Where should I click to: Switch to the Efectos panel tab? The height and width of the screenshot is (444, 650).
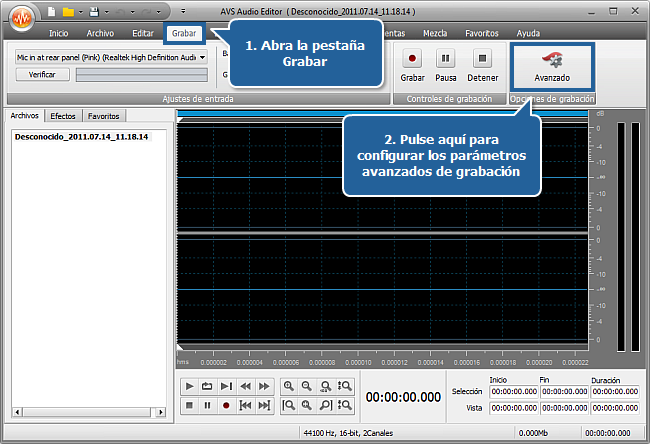pos(63,116)
